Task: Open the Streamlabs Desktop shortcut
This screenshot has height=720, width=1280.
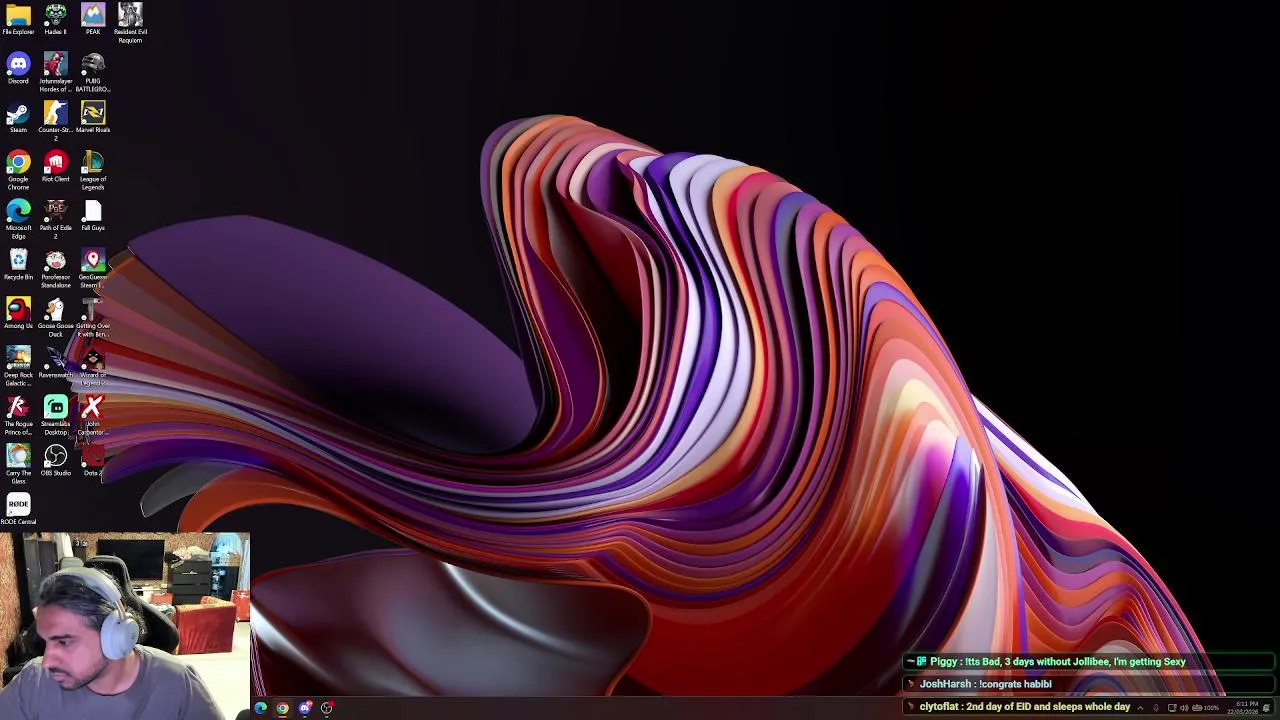Action: [55, 415]
